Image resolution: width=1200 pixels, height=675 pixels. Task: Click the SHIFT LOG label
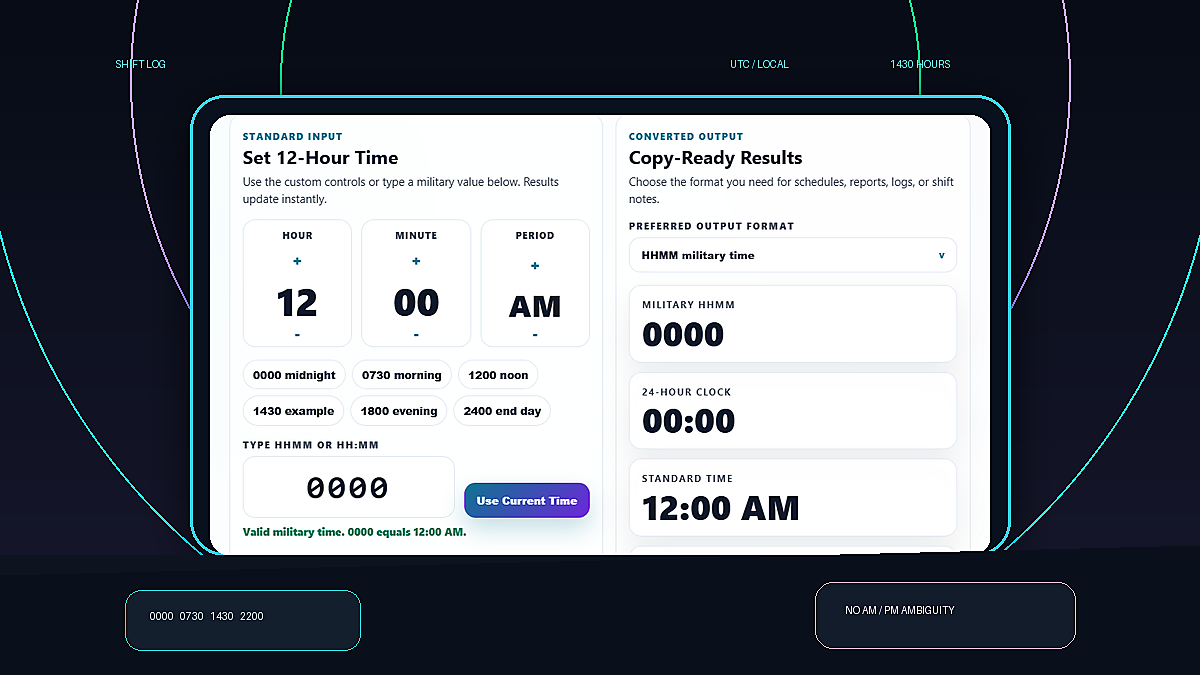click(x=141, y=64)
